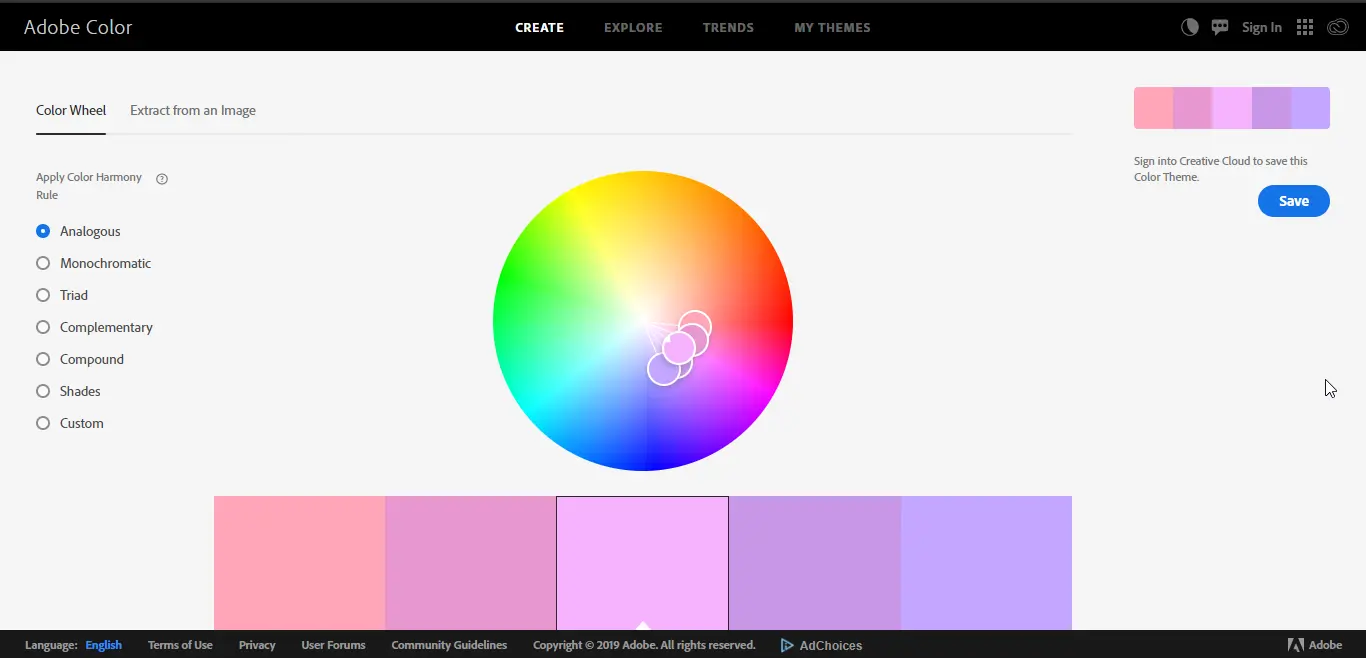Image resolution: width=1366 pixels, height=658 pixels.
Task: Open the Creative Cloud icon
Action: [1338, 27]
